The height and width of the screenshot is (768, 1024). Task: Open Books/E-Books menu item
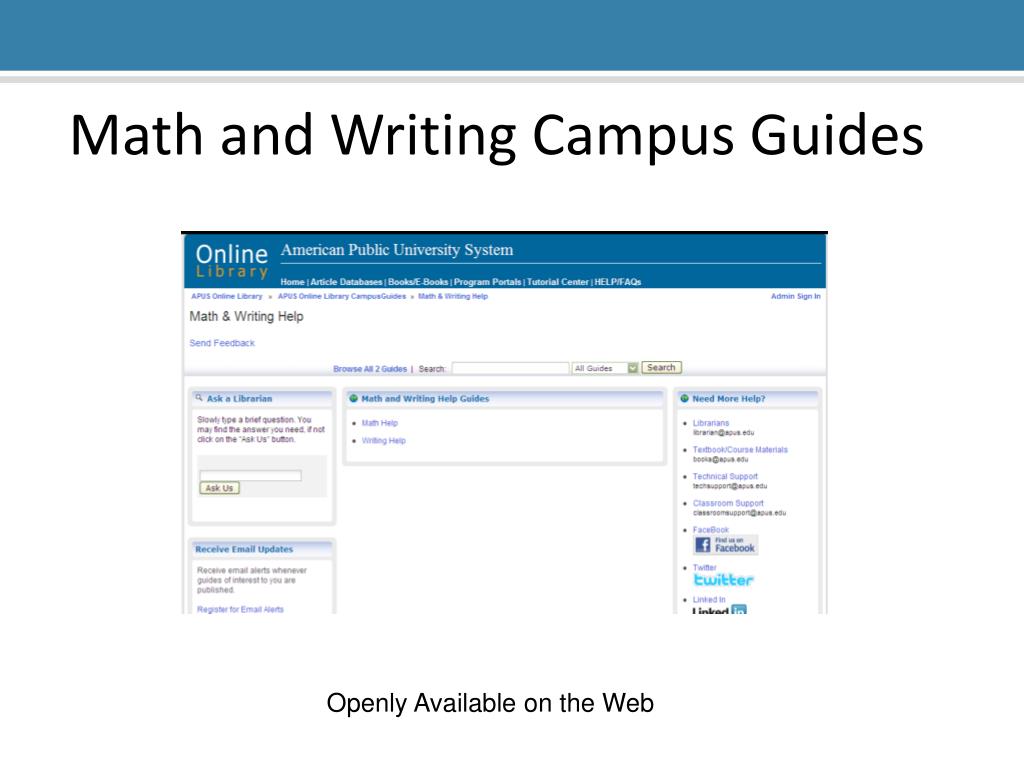418,282
